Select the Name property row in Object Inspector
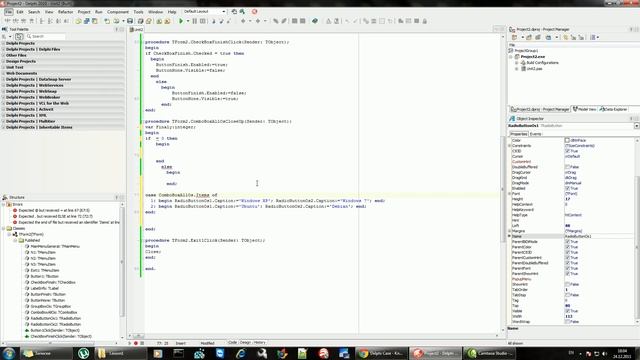Image resolution: width=640 pixels, height=360 pixels. point(571,236)
